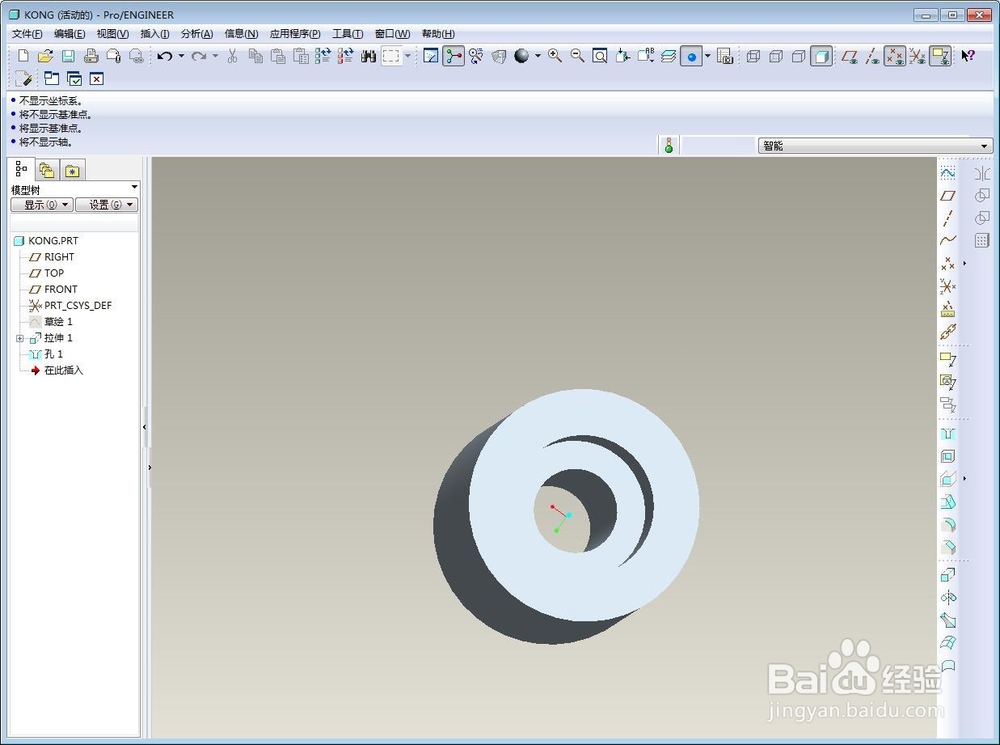Open the 插入(I) menu
This screenshot has height=745, width=1000.
pyautogui.click(x=155, y=34)
